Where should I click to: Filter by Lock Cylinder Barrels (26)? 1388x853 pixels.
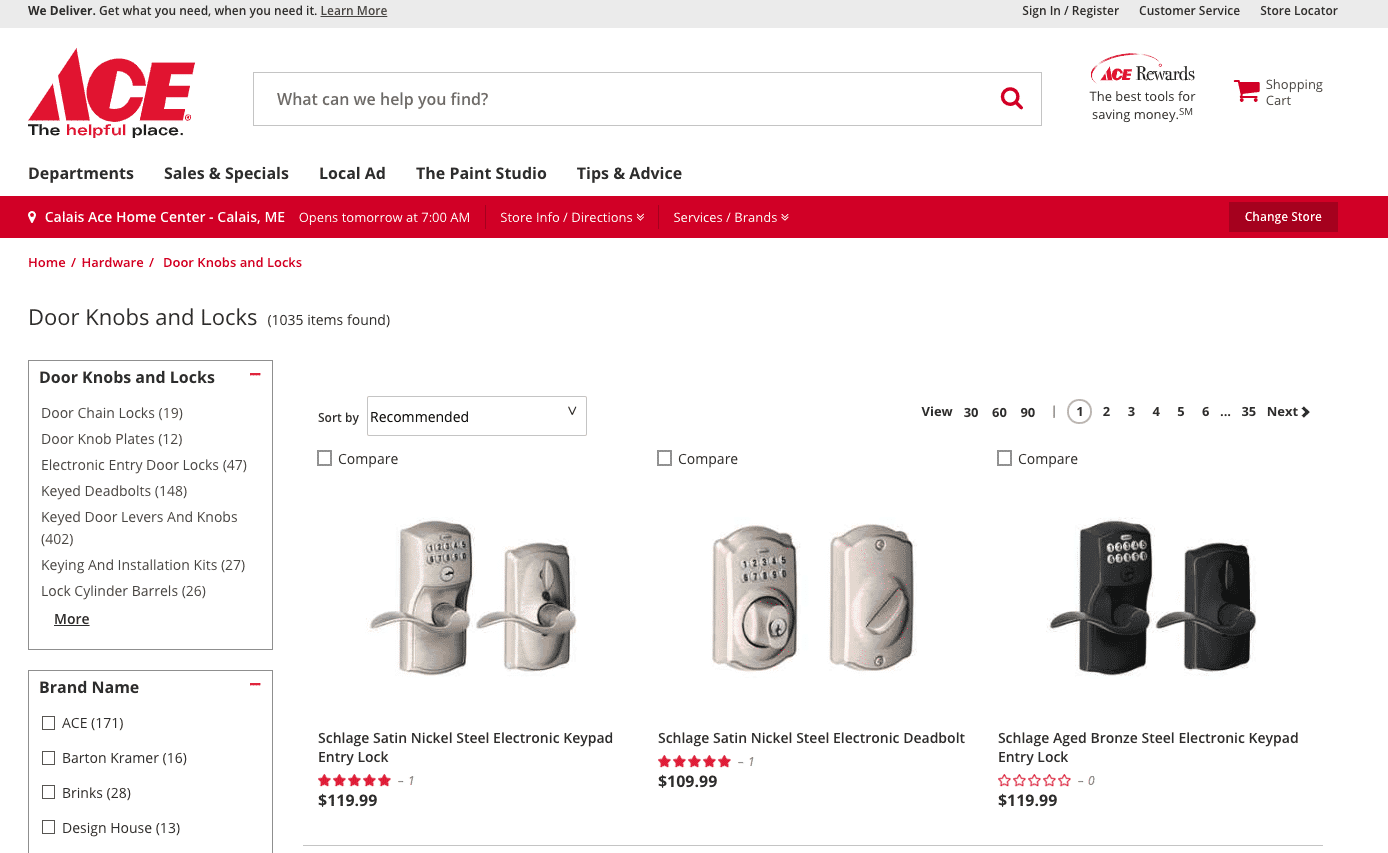click(123, 591)
